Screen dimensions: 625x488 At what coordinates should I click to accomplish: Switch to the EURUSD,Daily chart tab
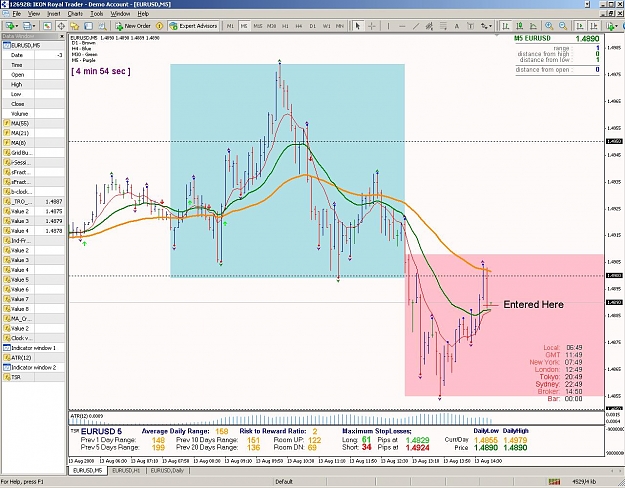click(x=167, y=471)
